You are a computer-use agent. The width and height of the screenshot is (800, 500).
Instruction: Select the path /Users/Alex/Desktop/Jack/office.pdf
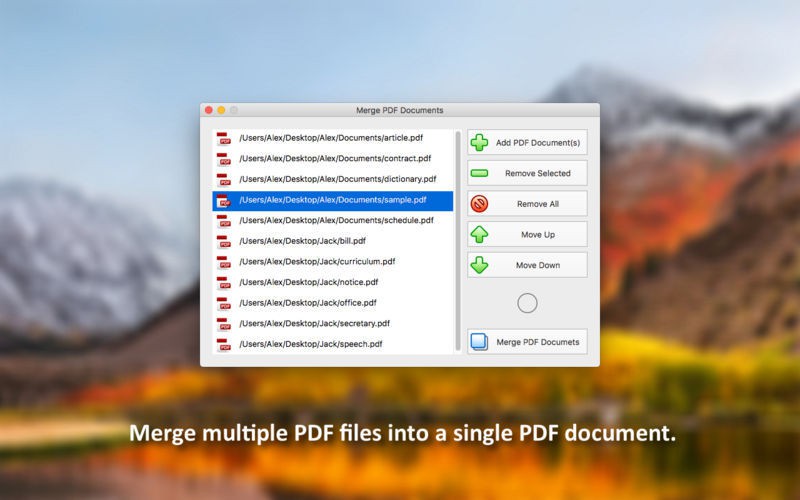(x=308, y=303)
